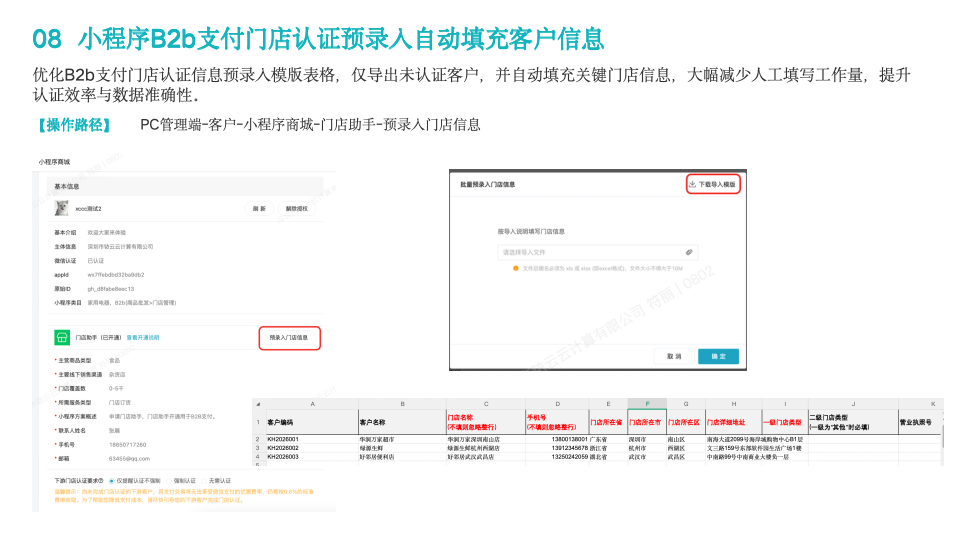The image size is (959, 540).
Task: Click the red 手机号 header cell
Action: tap(558, 423)
